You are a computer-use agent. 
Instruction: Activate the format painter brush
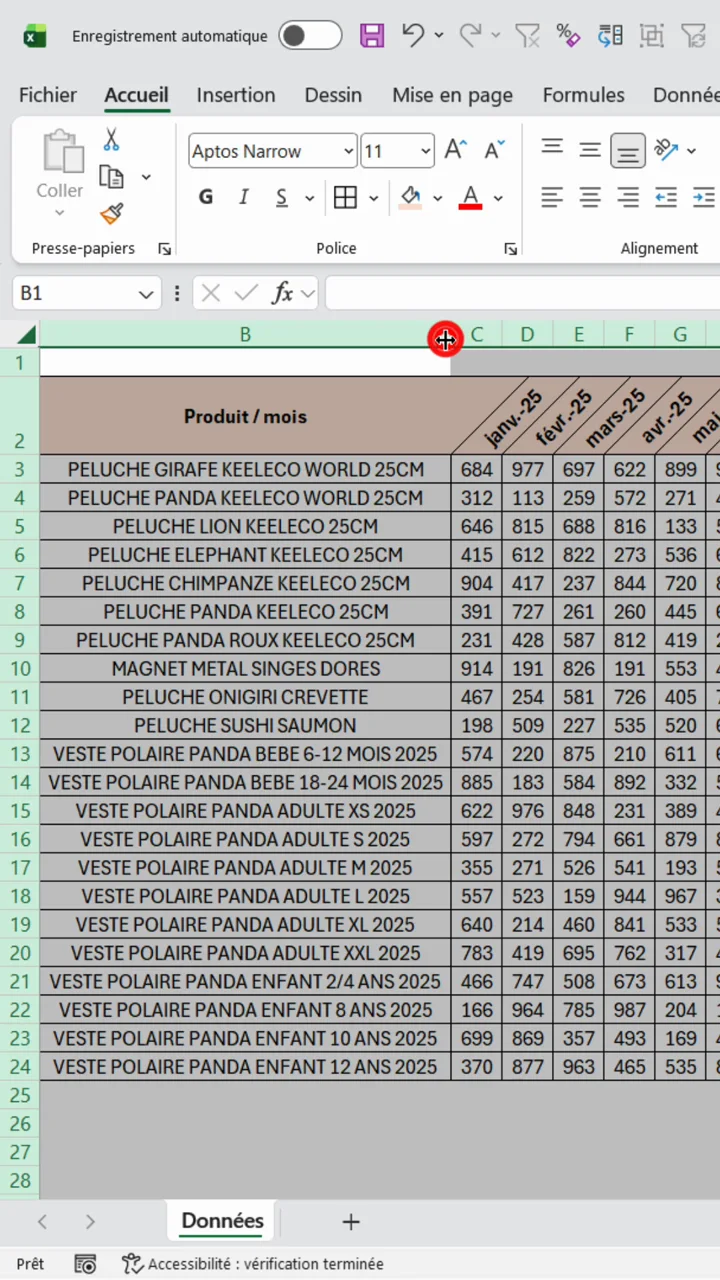click(x=111, y=214)
